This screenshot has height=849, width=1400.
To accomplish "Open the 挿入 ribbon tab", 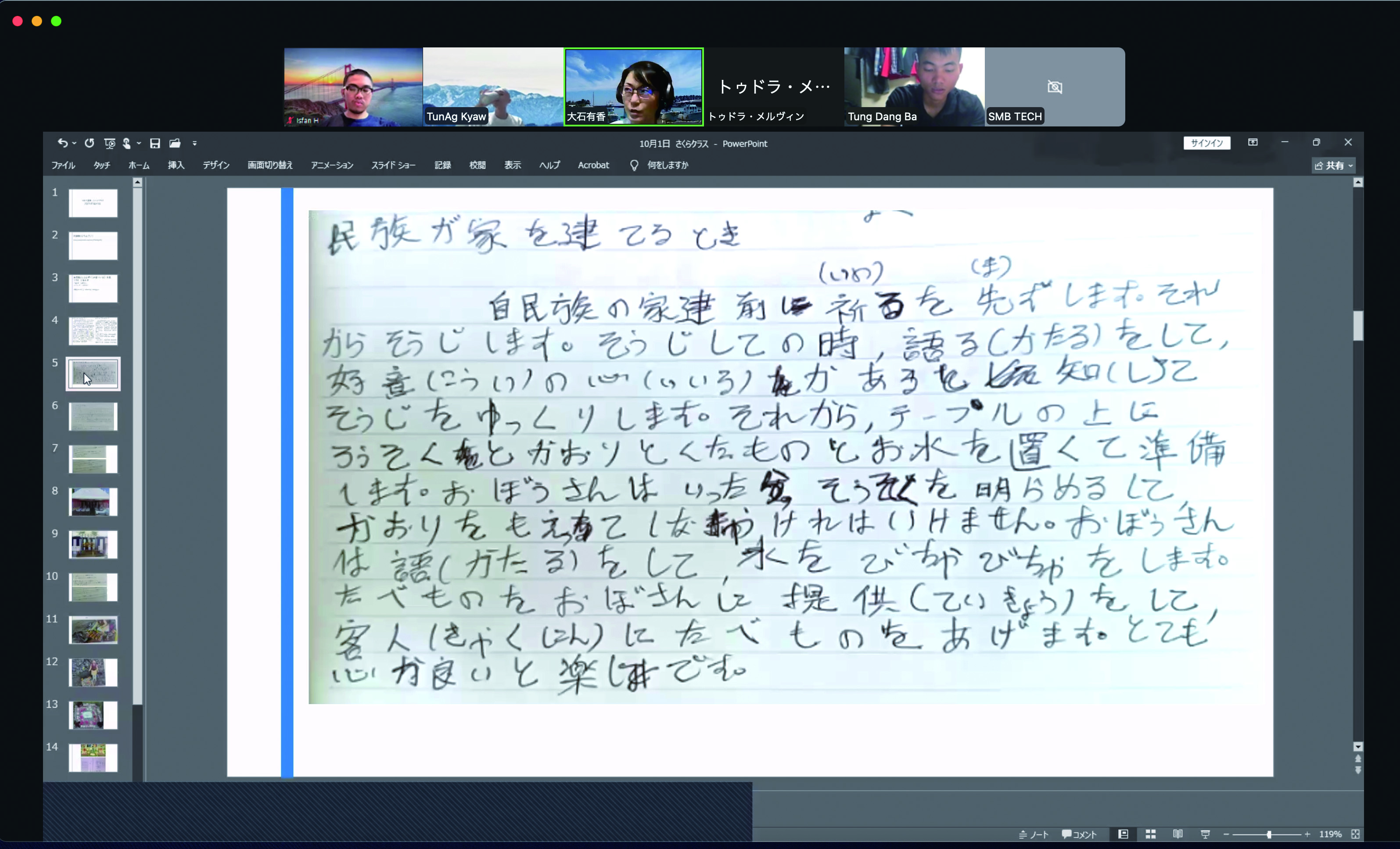I will [x=176, y=165].
